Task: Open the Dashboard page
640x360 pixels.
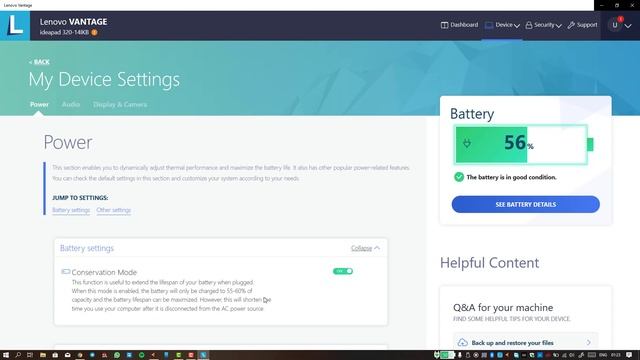Action: 459,25
